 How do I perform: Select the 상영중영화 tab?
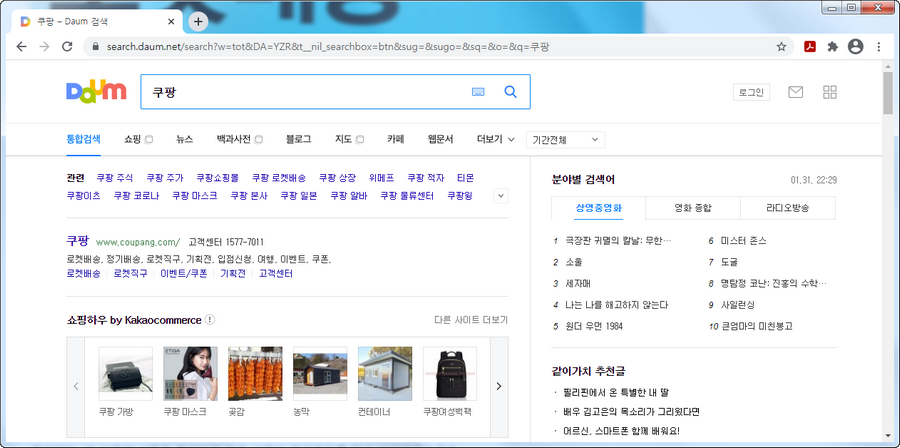599,208
